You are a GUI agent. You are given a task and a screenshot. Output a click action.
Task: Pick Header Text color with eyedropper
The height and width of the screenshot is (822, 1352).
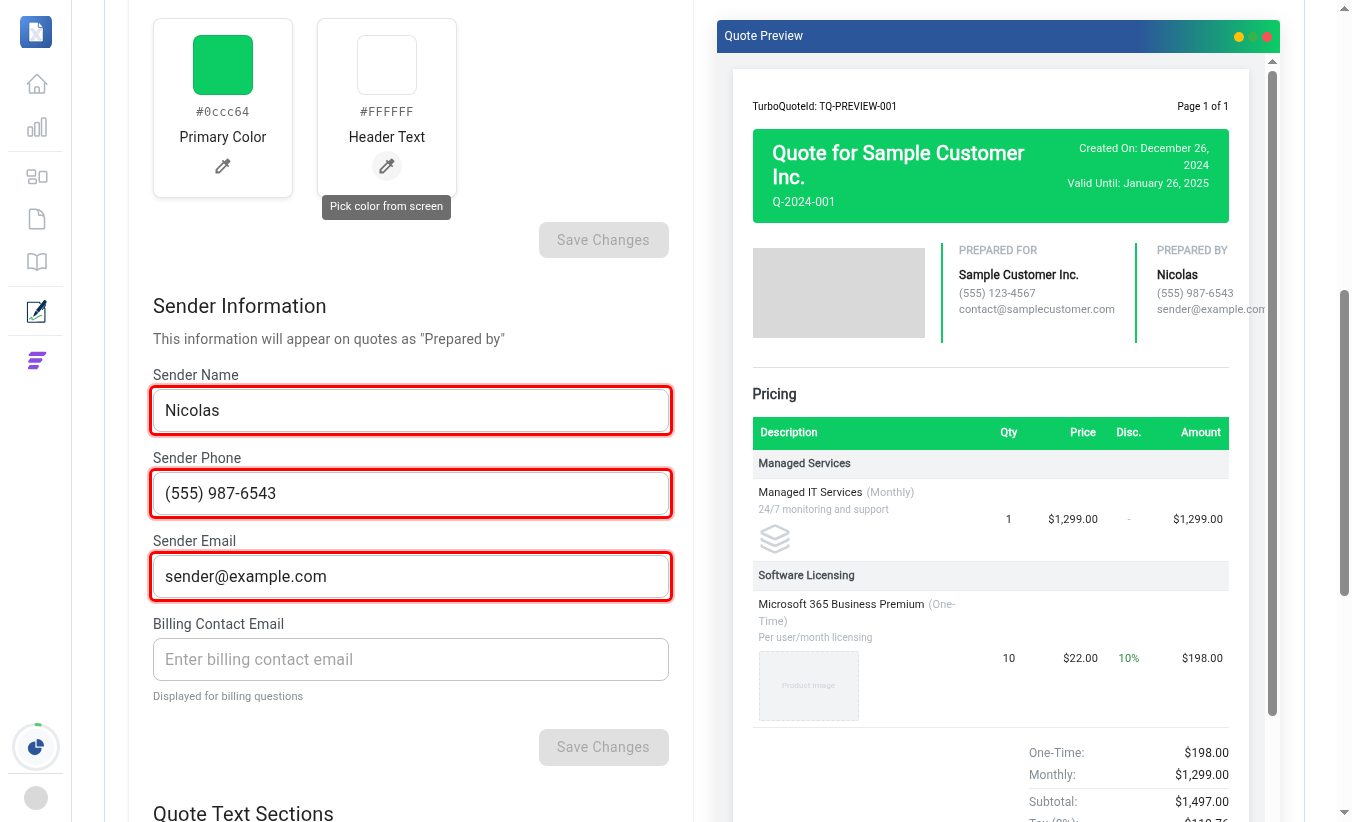(387, 166)
